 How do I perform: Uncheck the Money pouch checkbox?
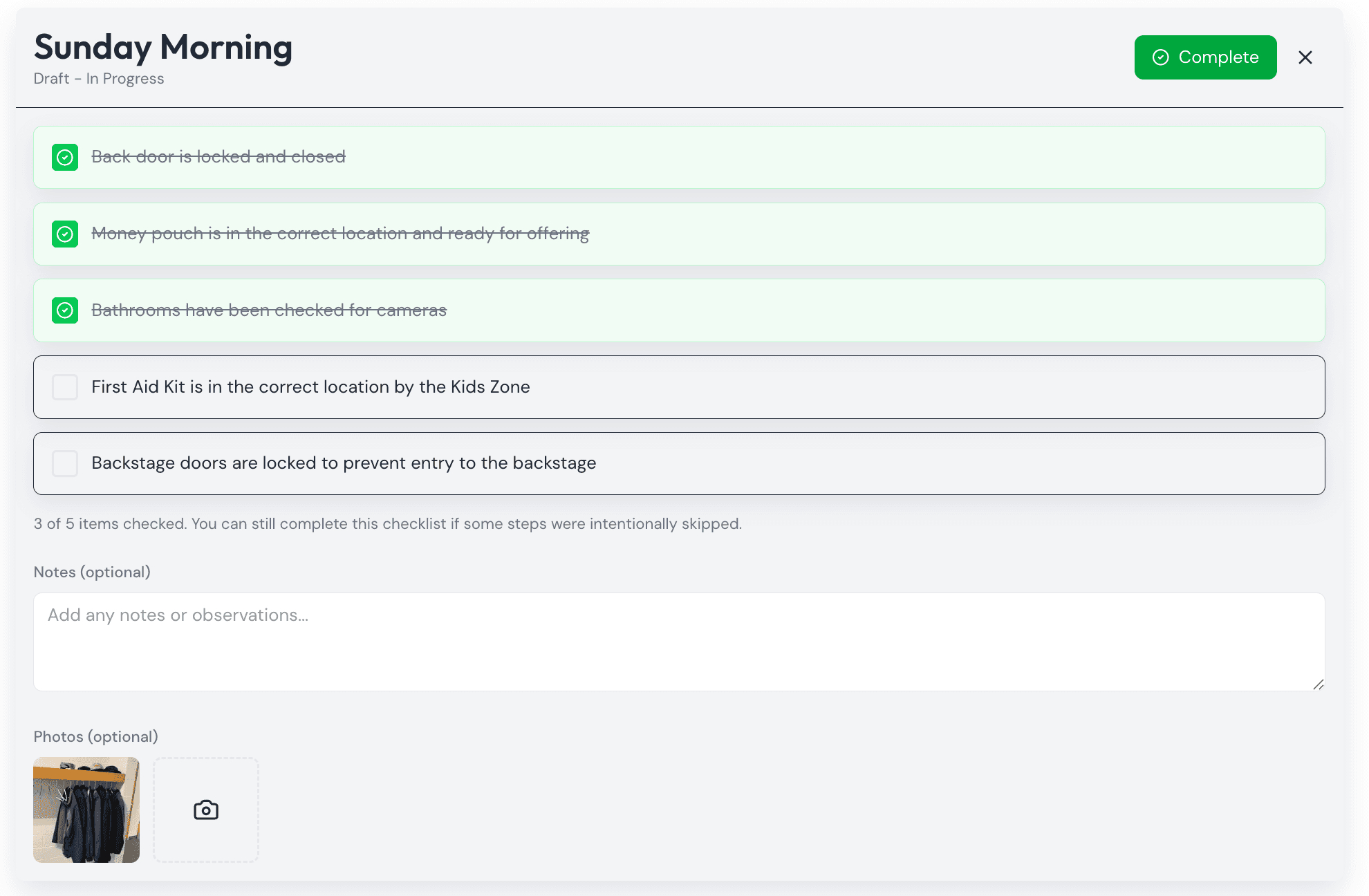coord(65,234)
